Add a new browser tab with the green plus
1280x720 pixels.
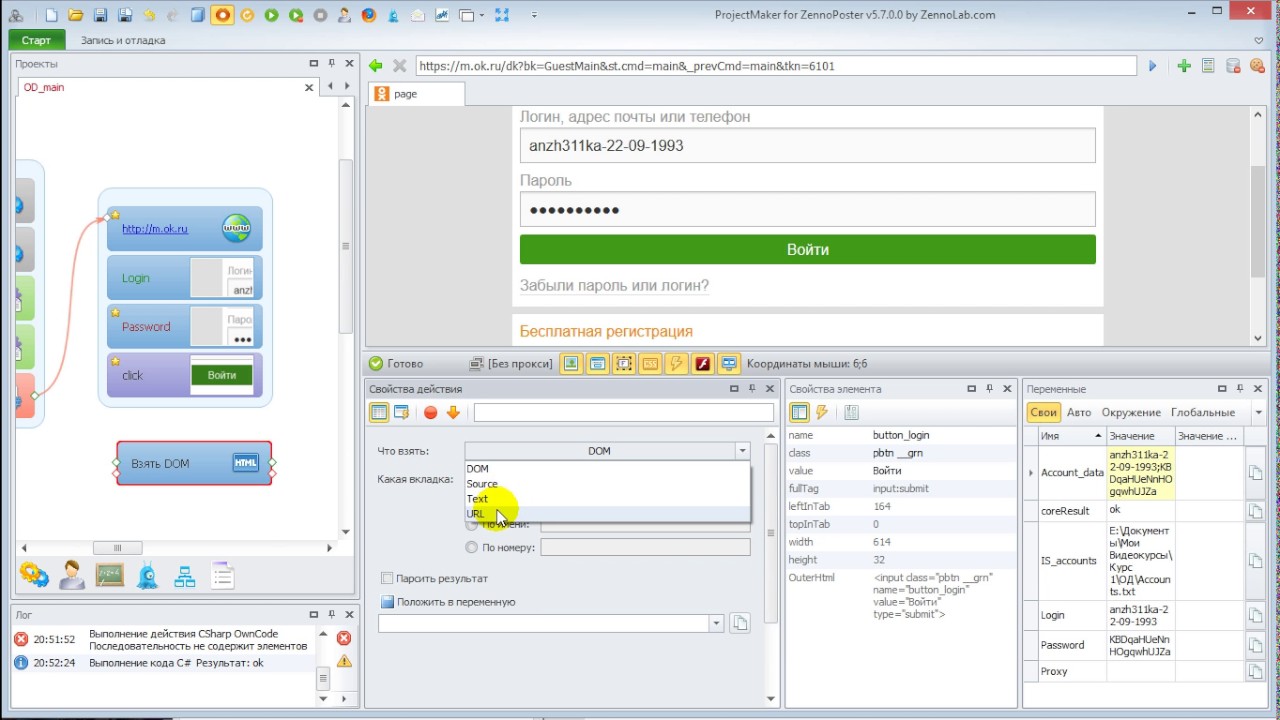coord(1184,66)
